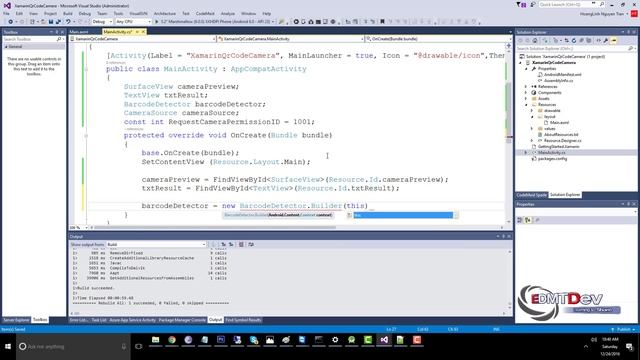The image size is (640, 360).
Task: Expand the drawable folder
Action: (532, 111)
